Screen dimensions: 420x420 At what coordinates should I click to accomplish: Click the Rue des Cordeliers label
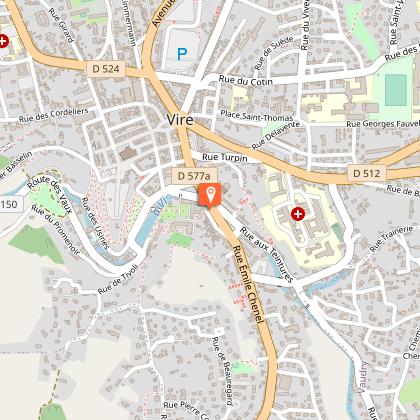(53, 115)
